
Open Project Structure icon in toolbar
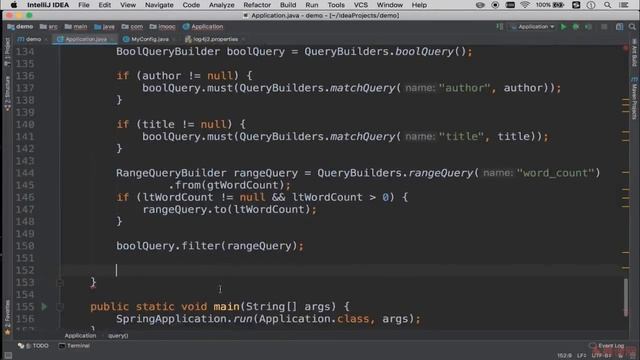pos(620,27)
